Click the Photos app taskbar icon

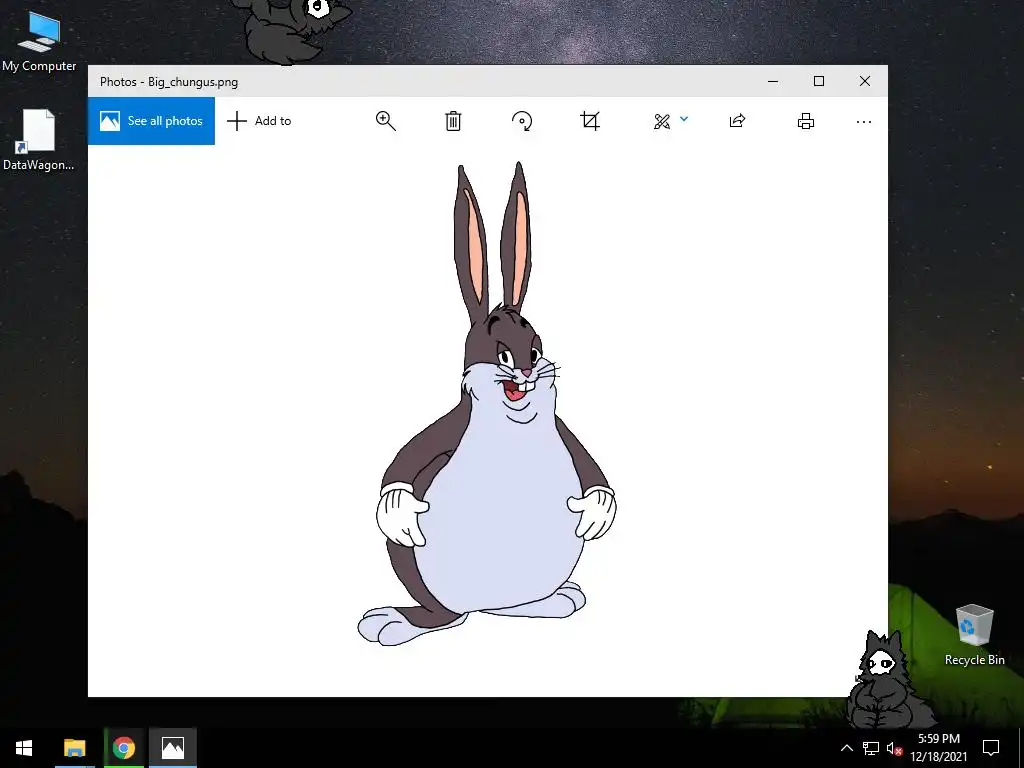pos(173,748)
